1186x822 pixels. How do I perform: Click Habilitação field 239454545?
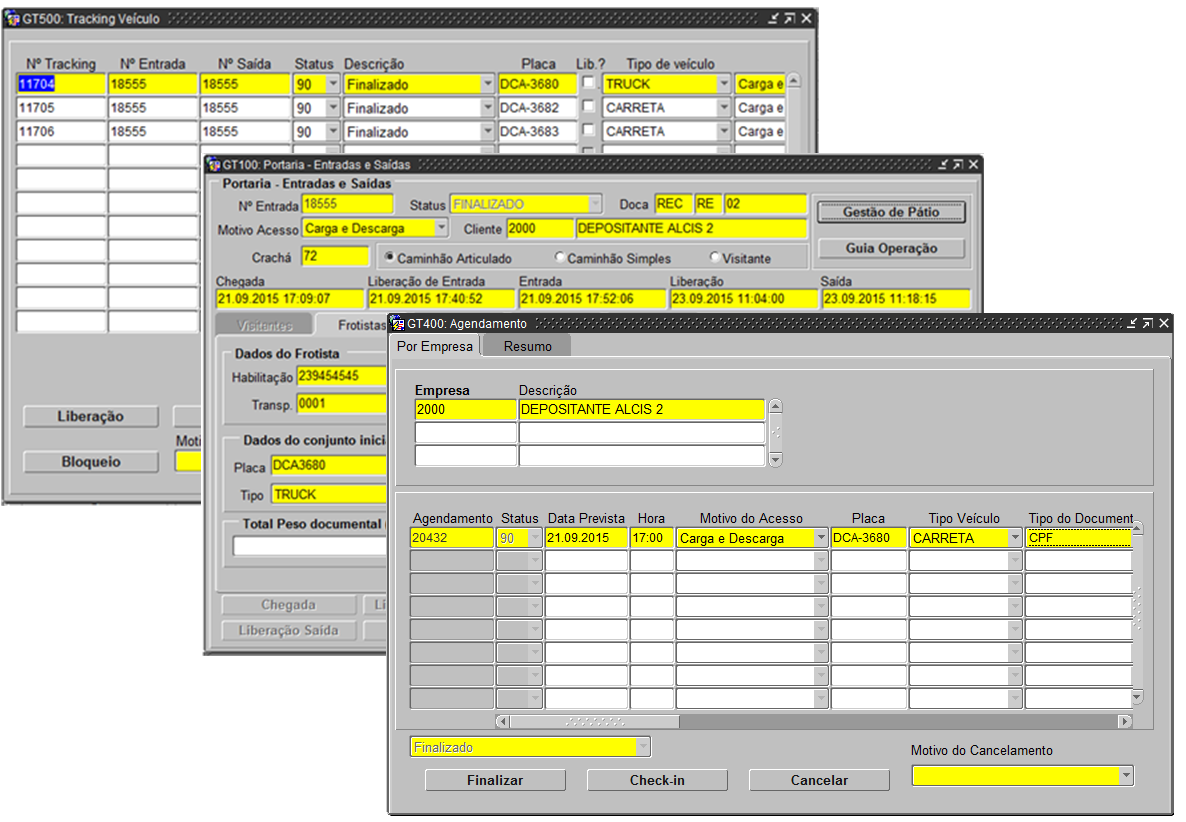click(x=342, y=376)
